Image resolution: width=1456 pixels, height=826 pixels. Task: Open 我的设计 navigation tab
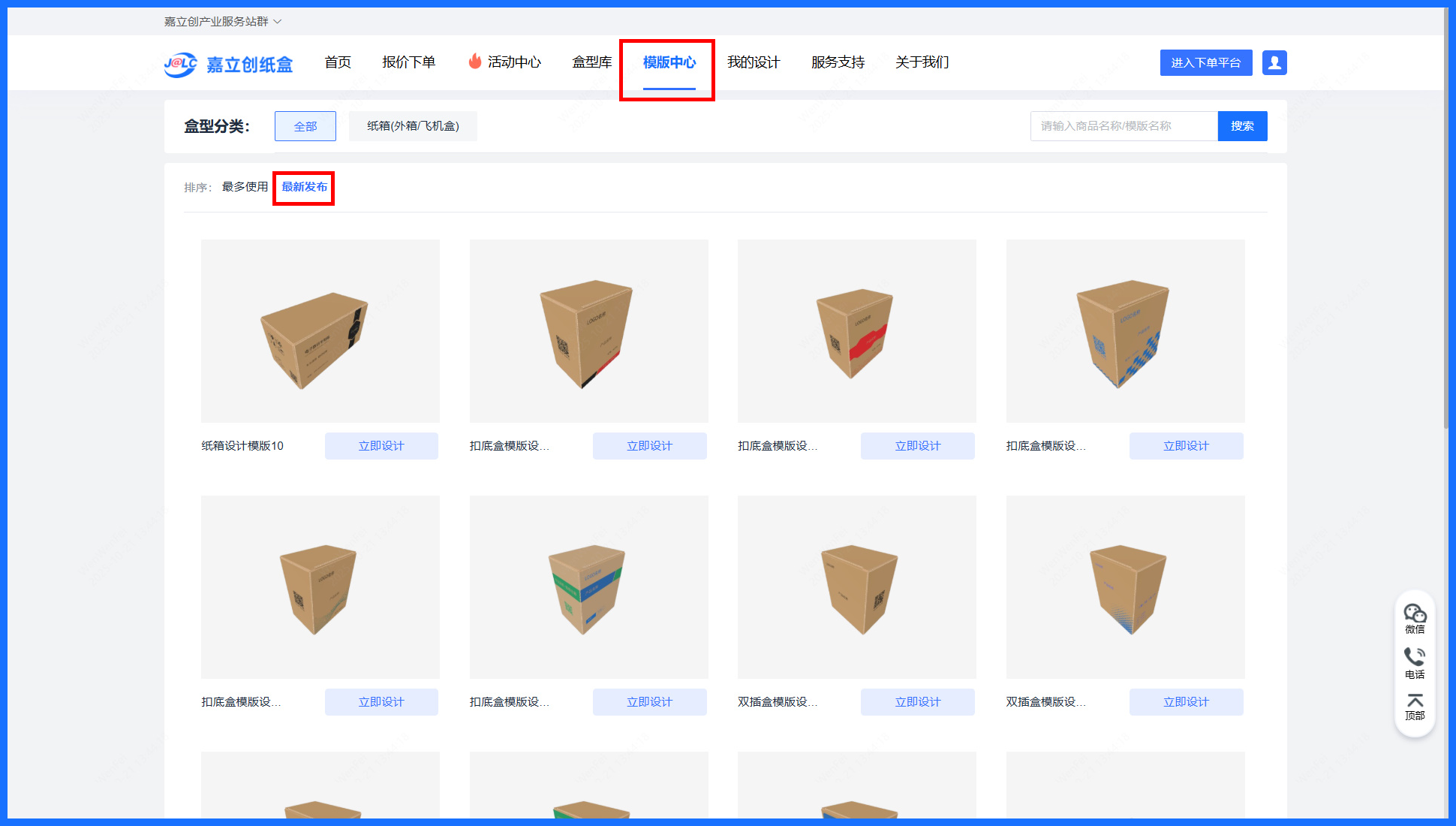754,62
